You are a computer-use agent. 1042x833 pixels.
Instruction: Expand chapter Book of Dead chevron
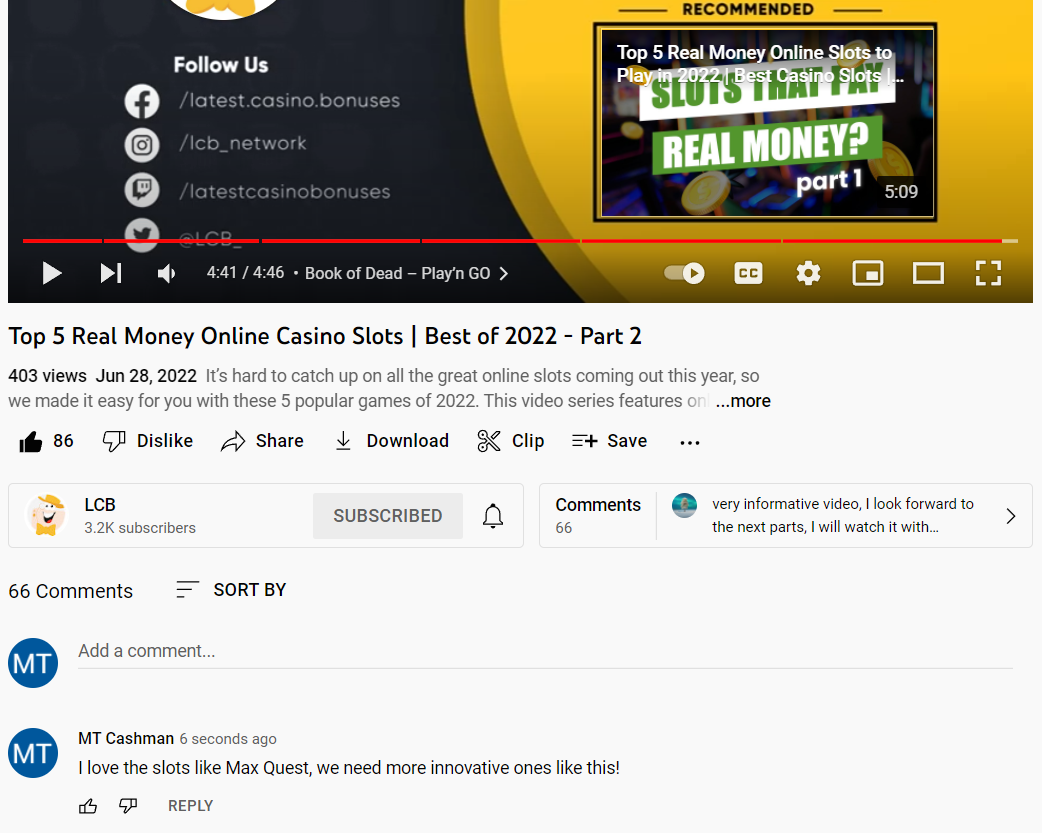coord(504,273)
